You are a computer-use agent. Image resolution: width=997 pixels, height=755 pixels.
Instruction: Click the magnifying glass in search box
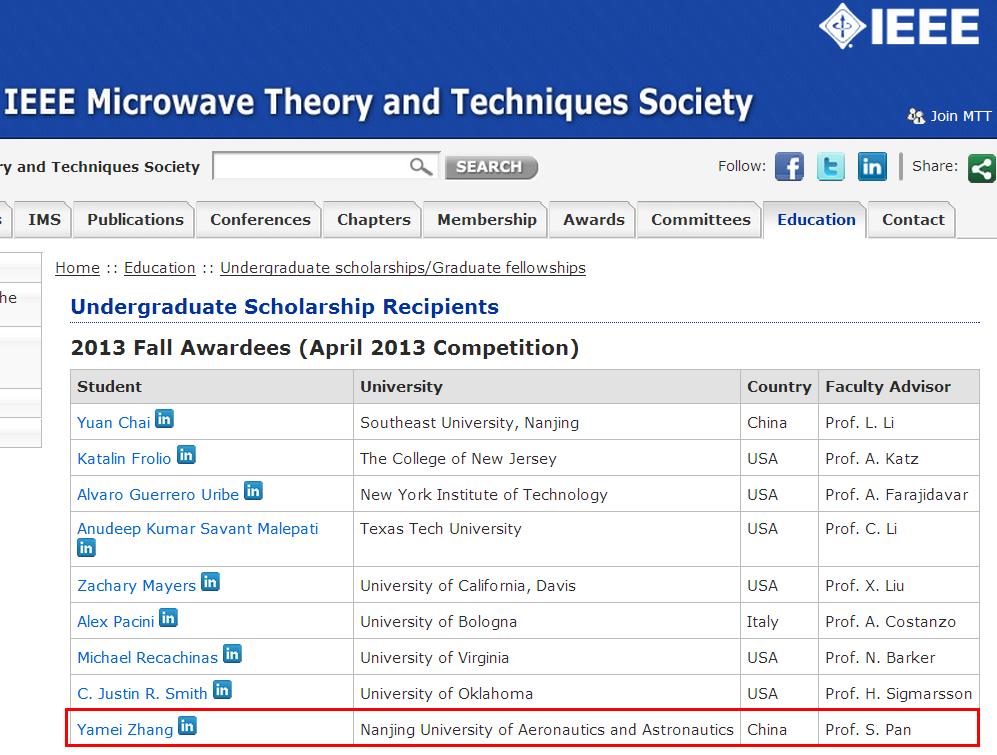tap(422, 166)
